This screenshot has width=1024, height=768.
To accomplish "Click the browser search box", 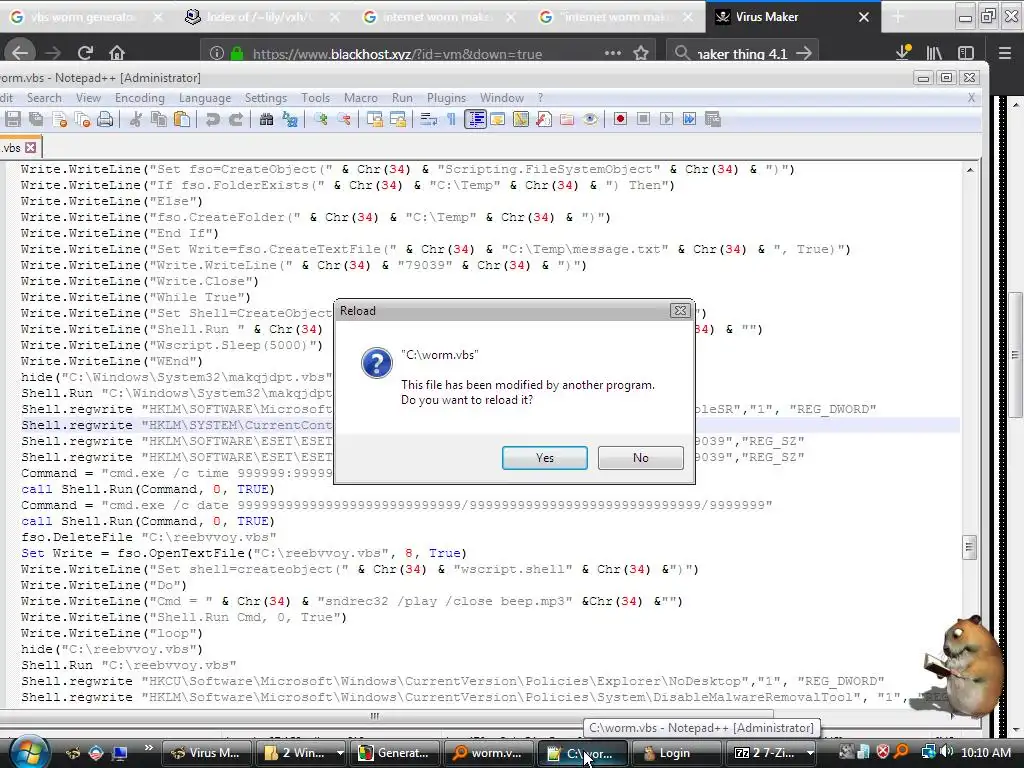I will tap(741, 54).
